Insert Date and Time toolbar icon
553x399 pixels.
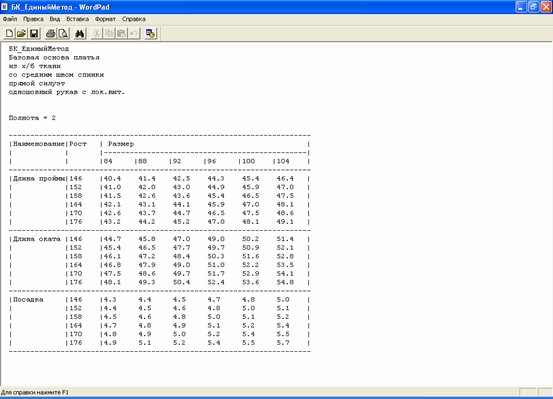pyautogui.click(x=151, y=34)
